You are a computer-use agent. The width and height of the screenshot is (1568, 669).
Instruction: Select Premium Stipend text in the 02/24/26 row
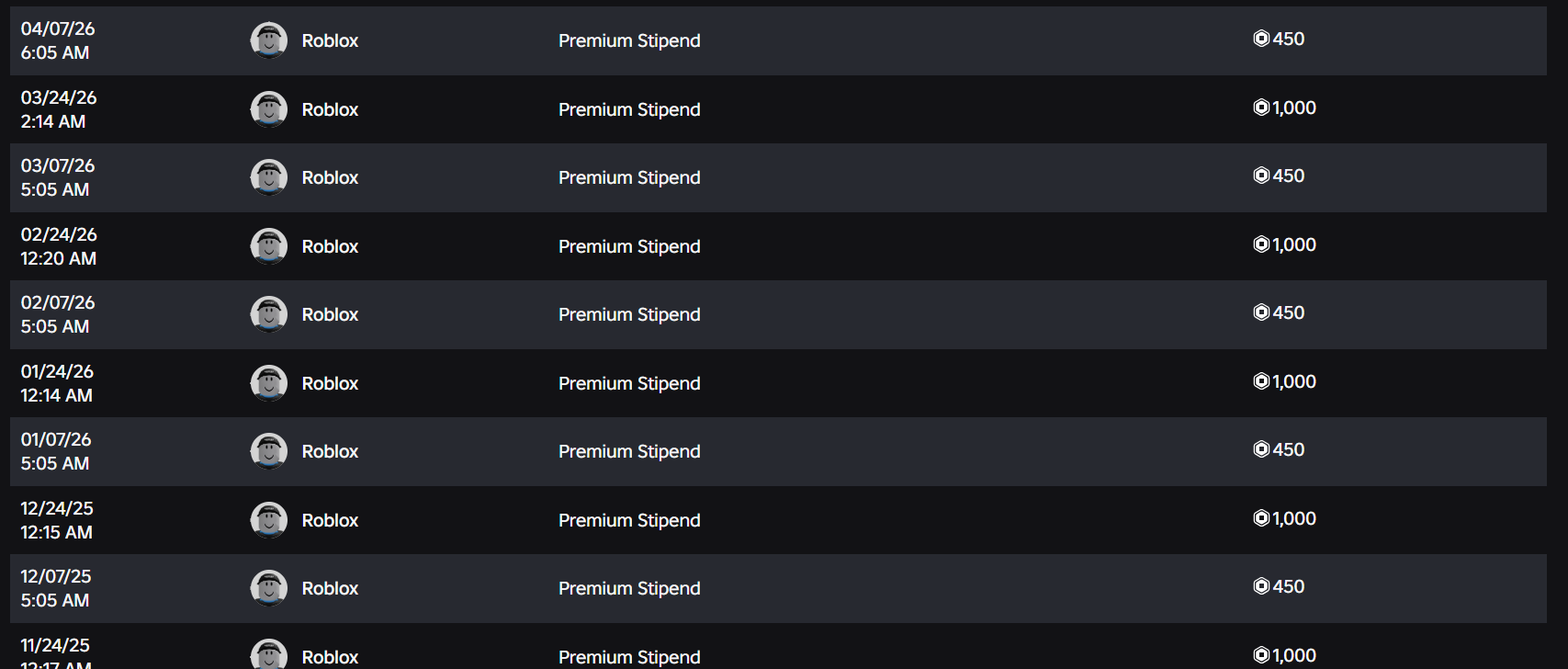tap(629, 246)
